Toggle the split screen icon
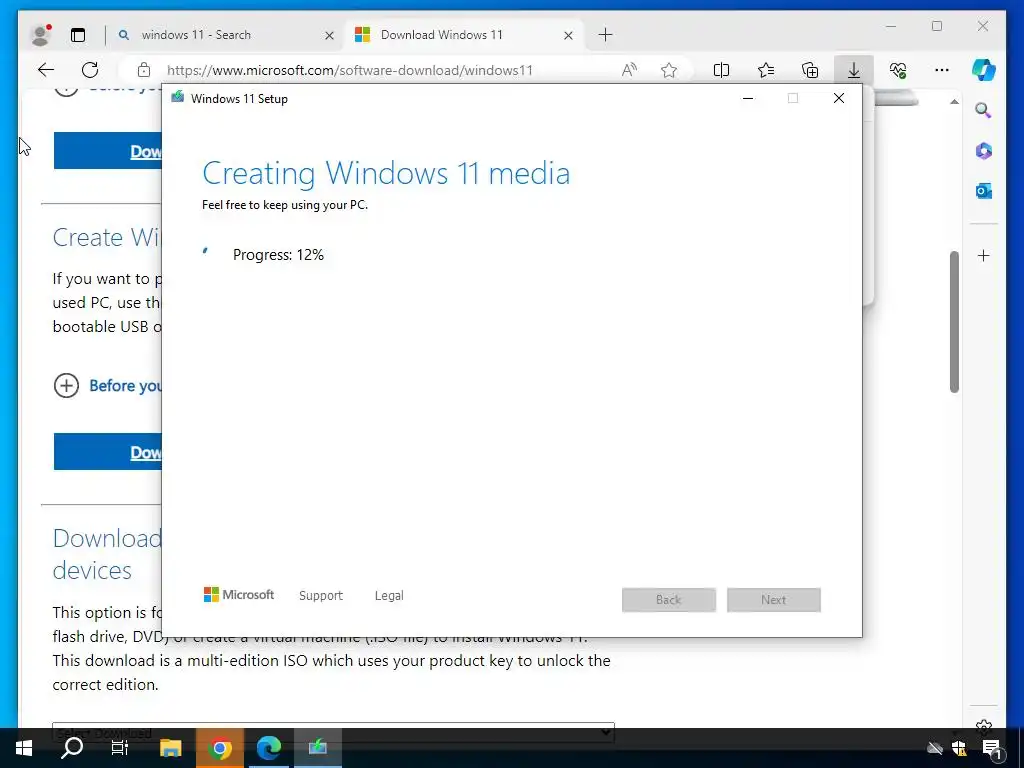The width and height of the screenshot is (1024, 768). click(721, 70)
